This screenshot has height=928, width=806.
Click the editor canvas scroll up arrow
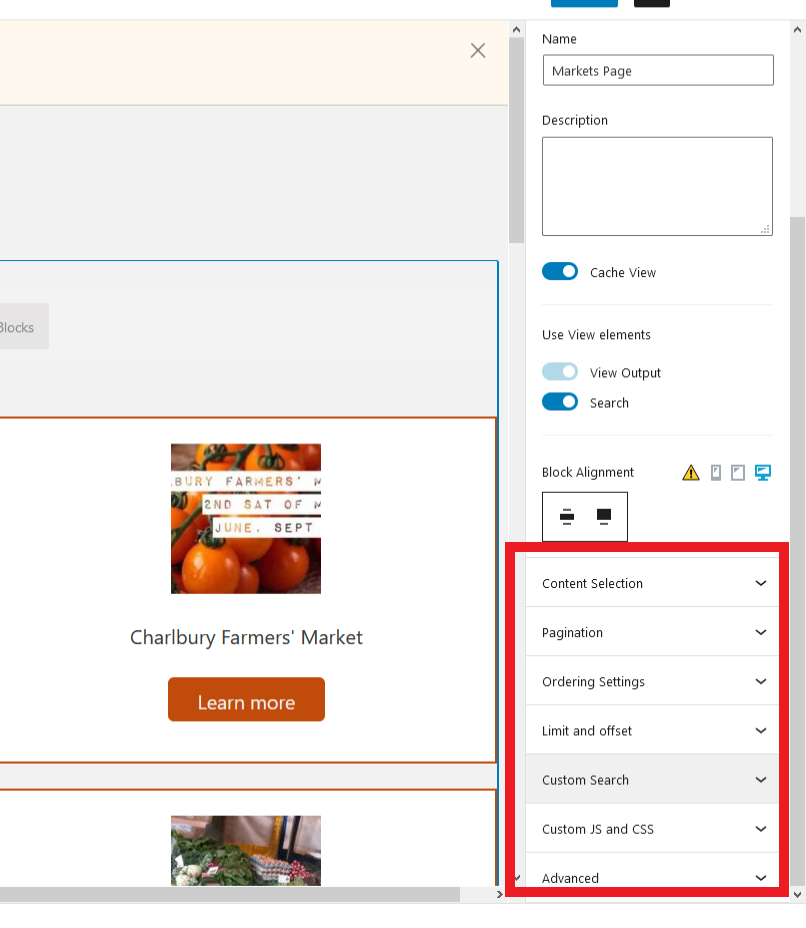click(x=516, y=30)
